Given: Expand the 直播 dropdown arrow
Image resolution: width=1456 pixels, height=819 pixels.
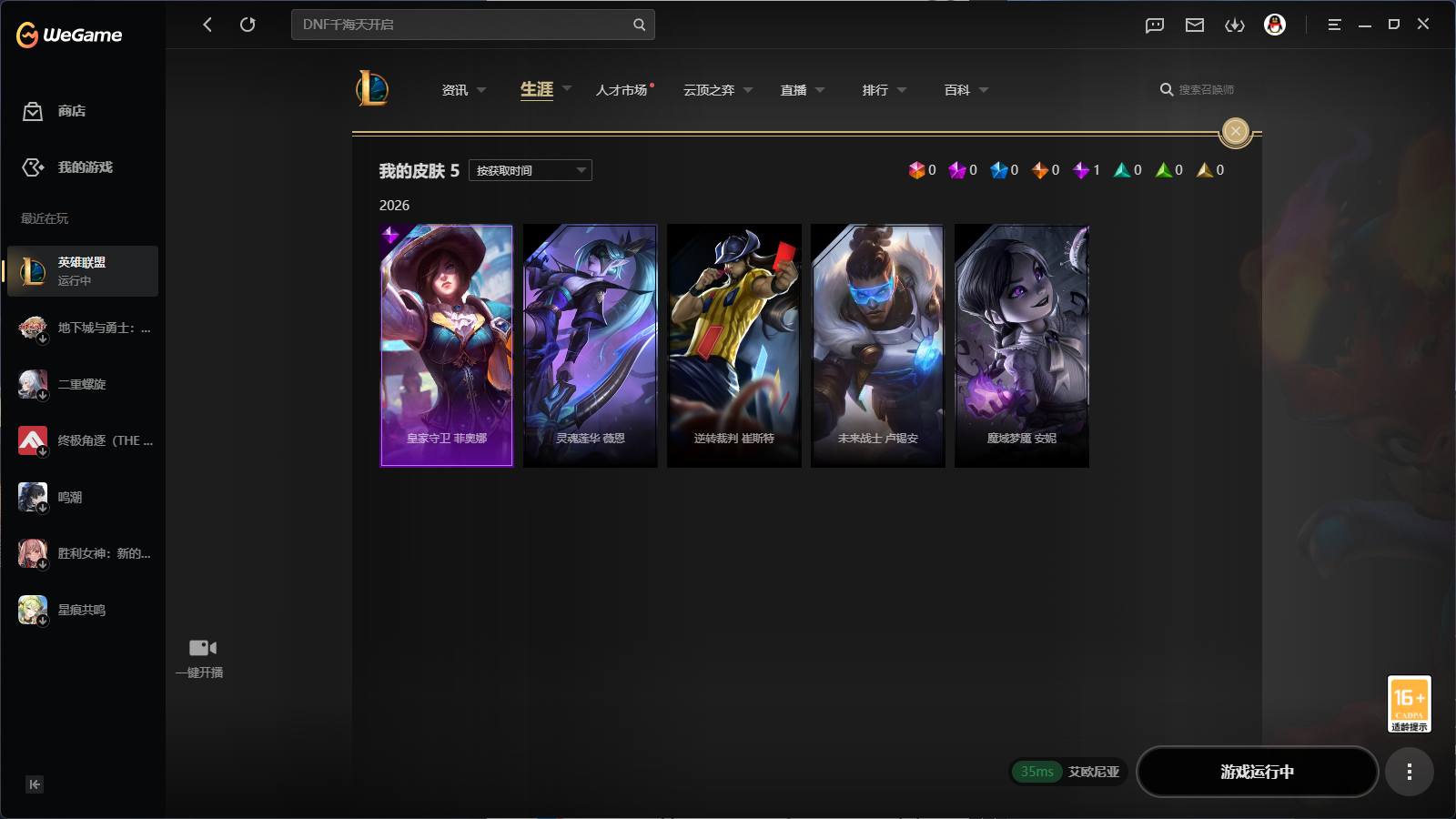Looking at the screenshot, I should [x=820, y=90].
